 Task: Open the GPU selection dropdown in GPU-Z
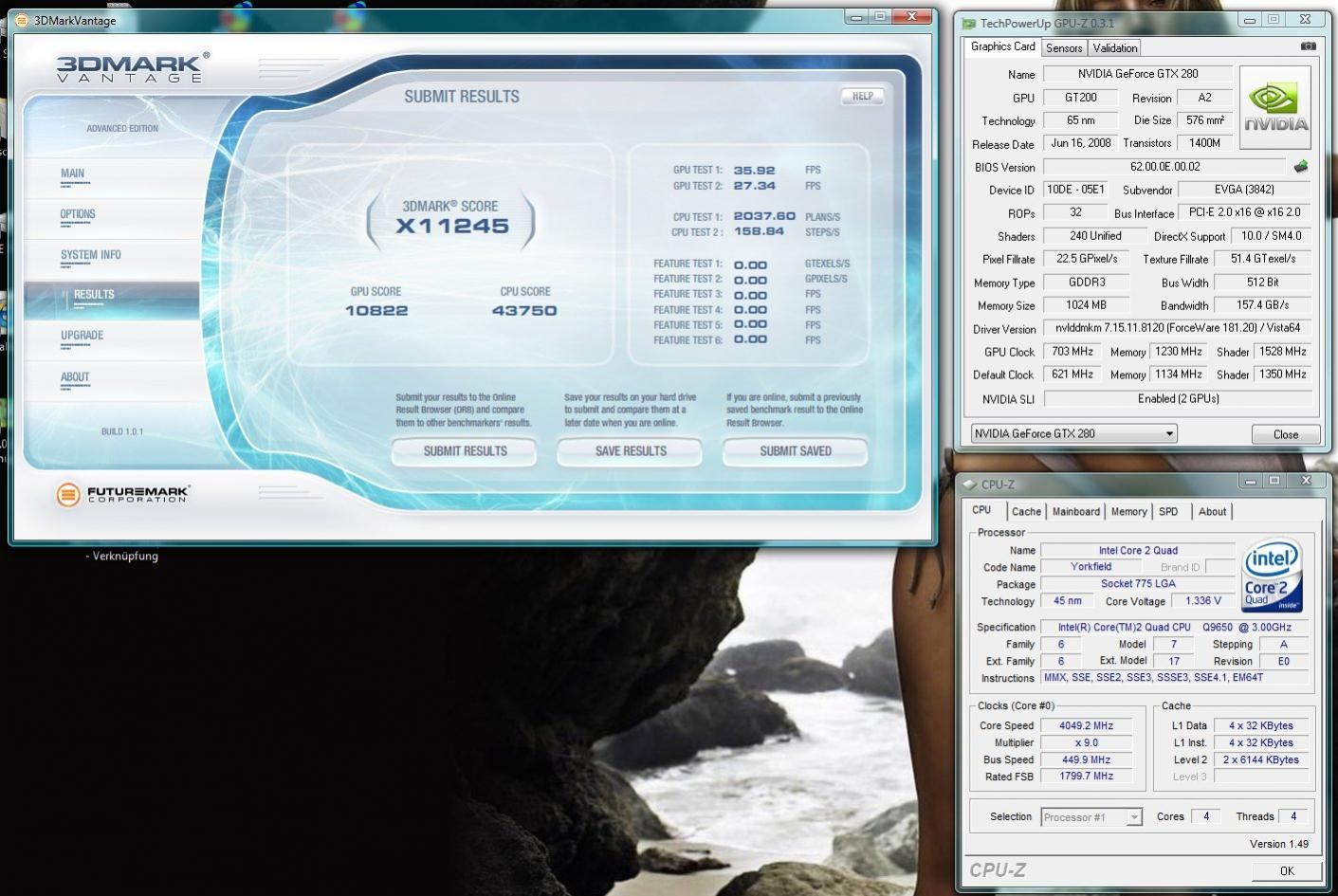point(1073,433)
